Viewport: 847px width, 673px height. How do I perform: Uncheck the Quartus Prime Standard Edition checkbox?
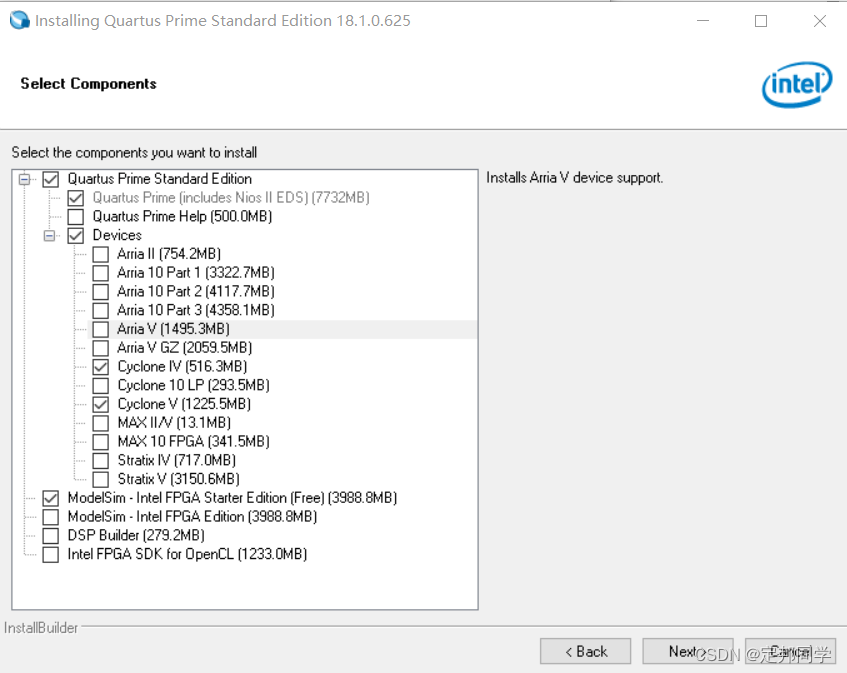(51, 179)
